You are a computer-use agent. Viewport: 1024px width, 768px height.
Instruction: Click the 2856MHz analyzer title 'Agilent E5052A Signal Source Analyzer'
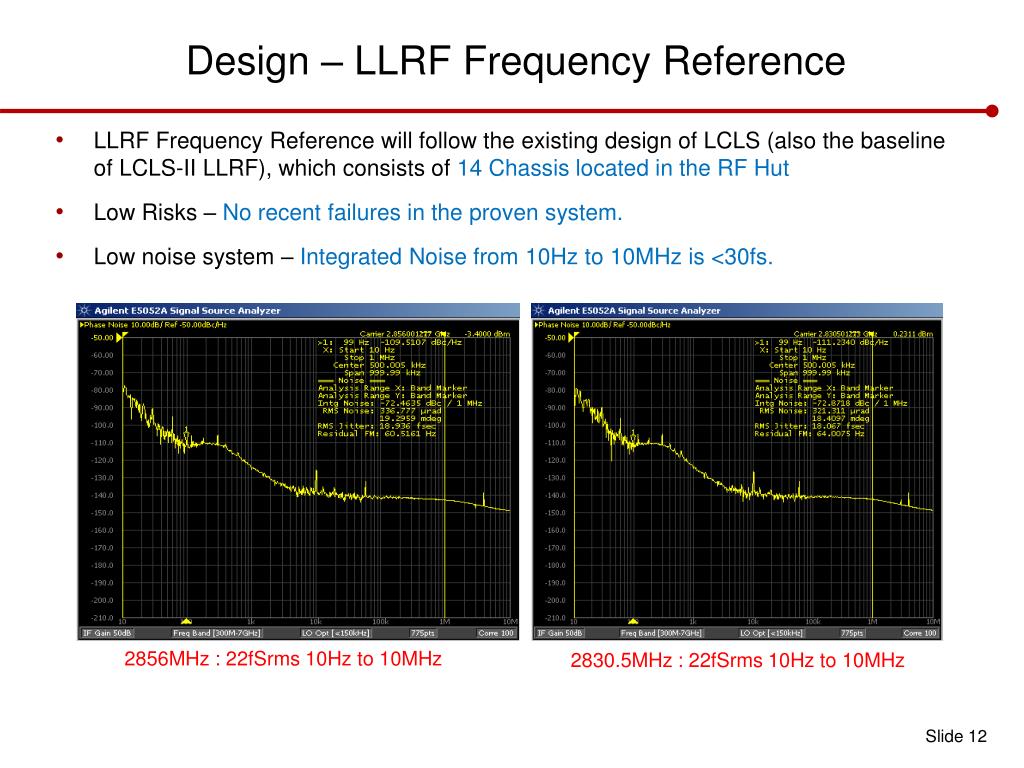[x=187, y=311]
